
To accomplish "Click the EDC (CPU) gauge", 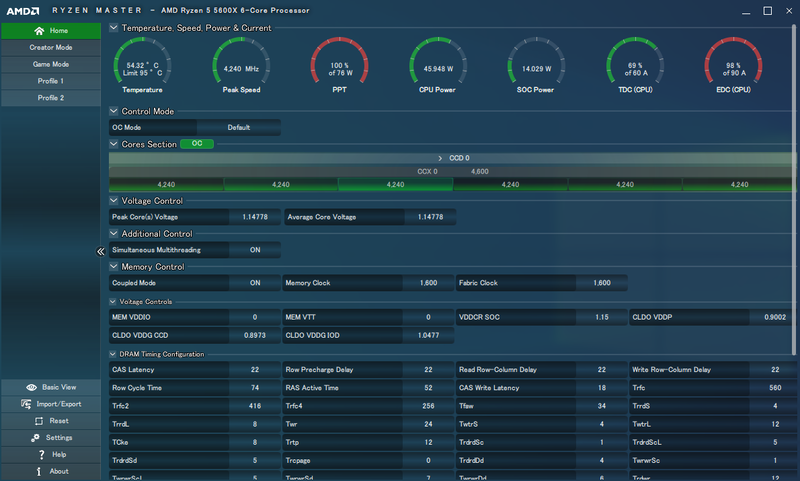I will tap(734, 65).
